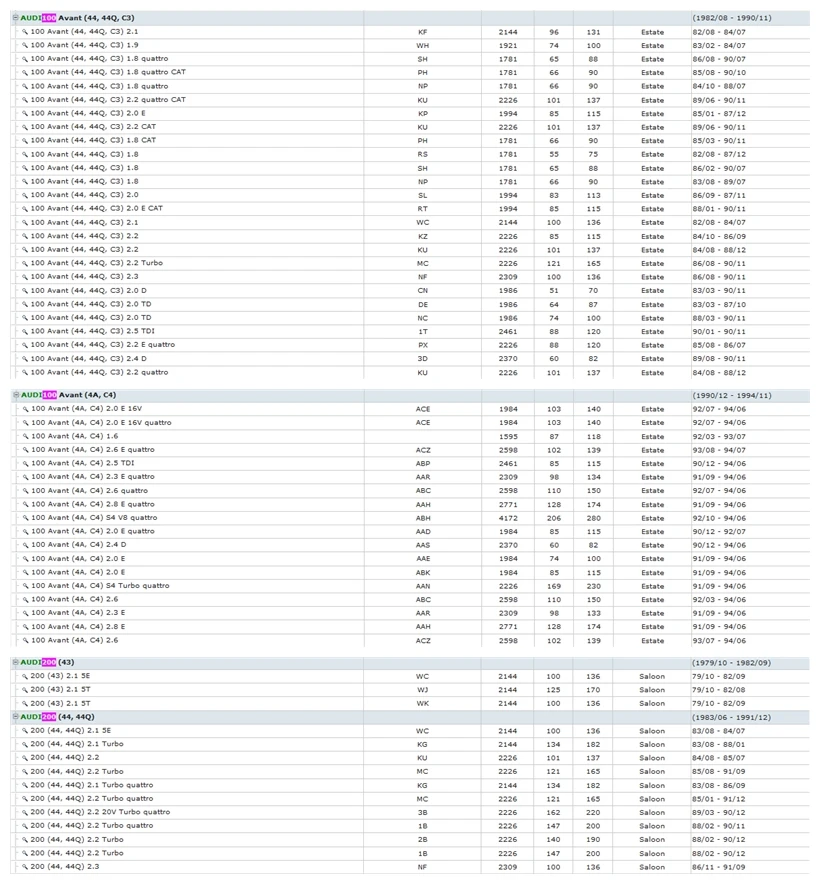Click date range (1982/08 - 1990/11) header
Screen dimensions: 820x884
[x=731, y=18]
